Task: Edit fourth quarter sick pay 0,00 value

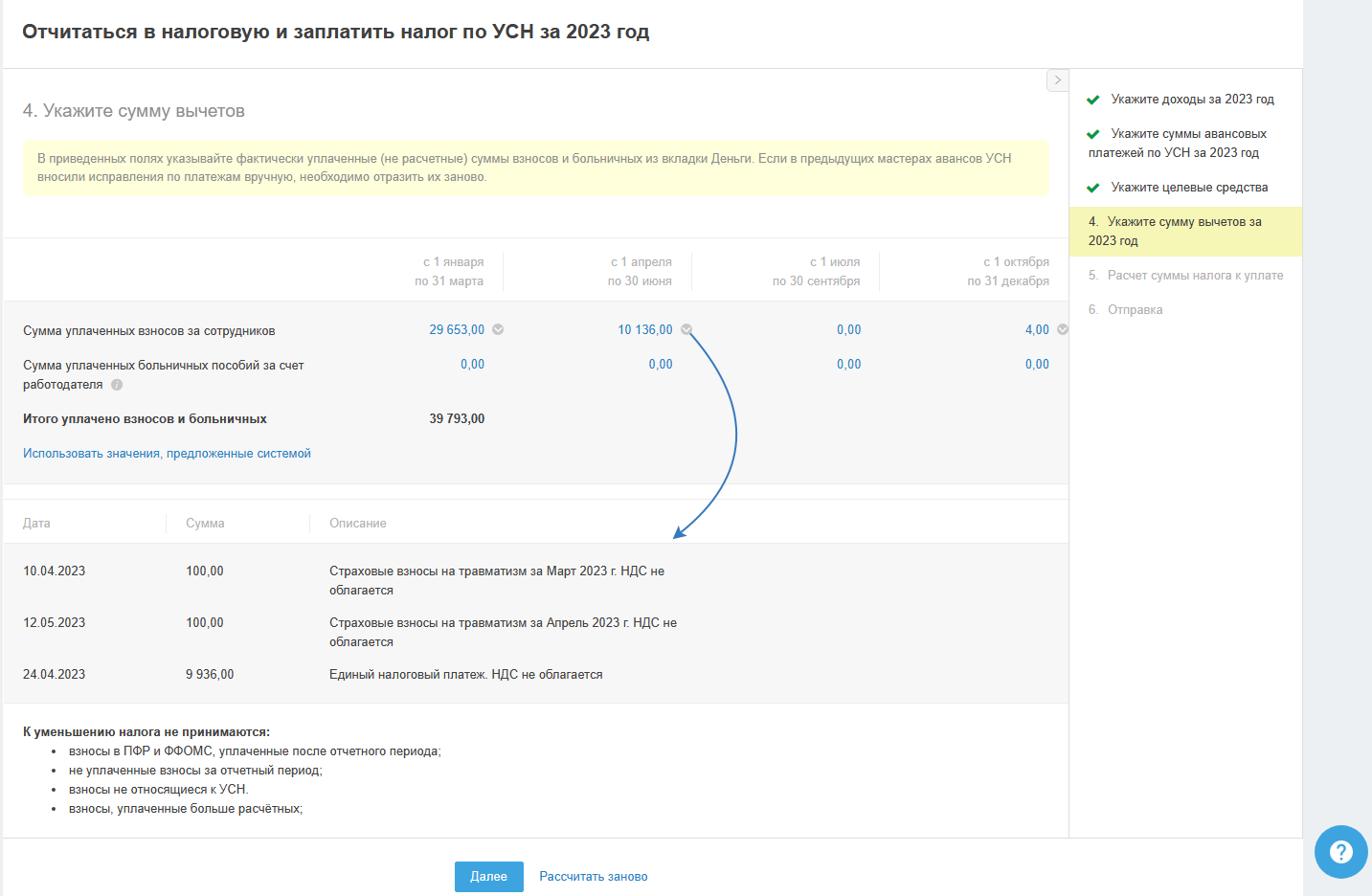Action: [x=1037, y=365]
